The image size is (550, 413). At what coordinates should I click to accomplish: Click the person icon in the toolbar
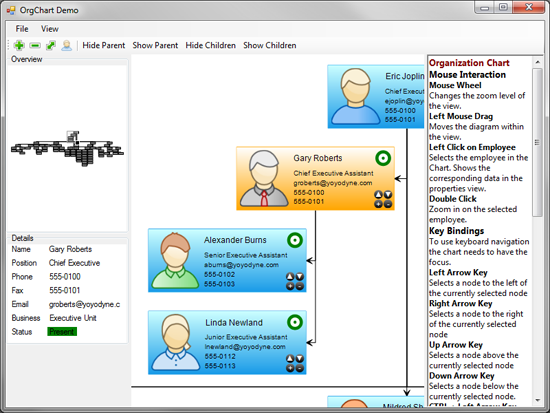pos(67,45)
